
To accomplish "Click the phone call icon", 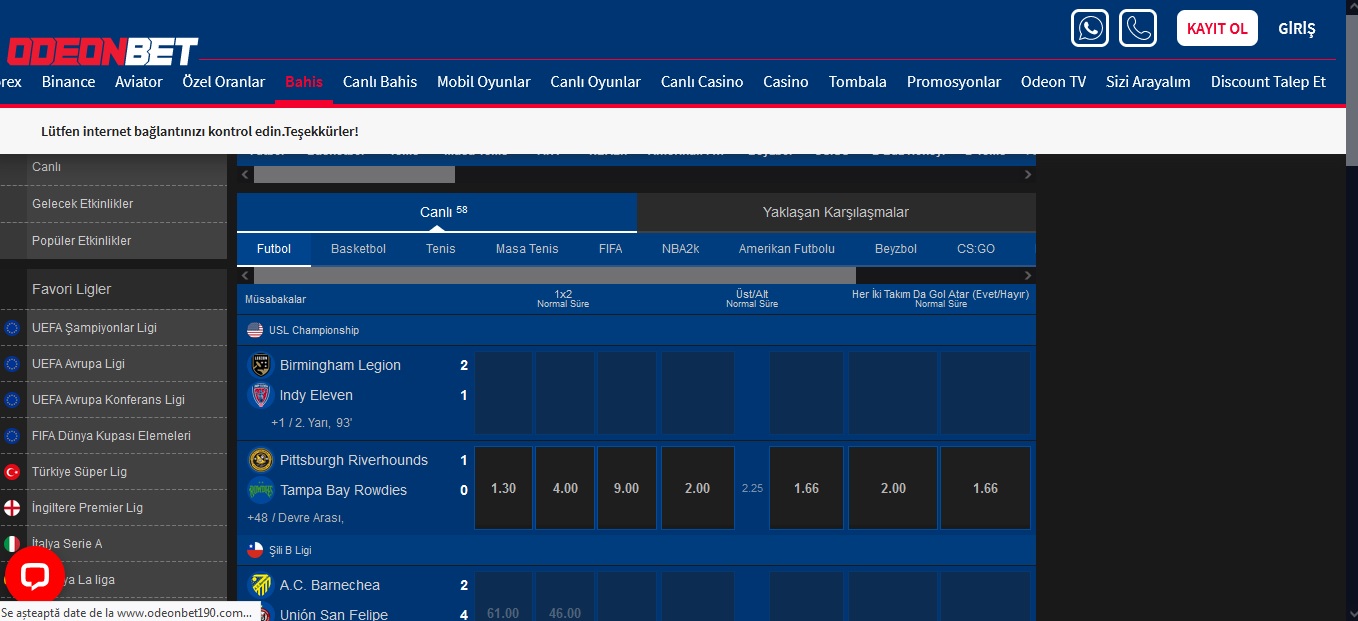I will 1137,28.
